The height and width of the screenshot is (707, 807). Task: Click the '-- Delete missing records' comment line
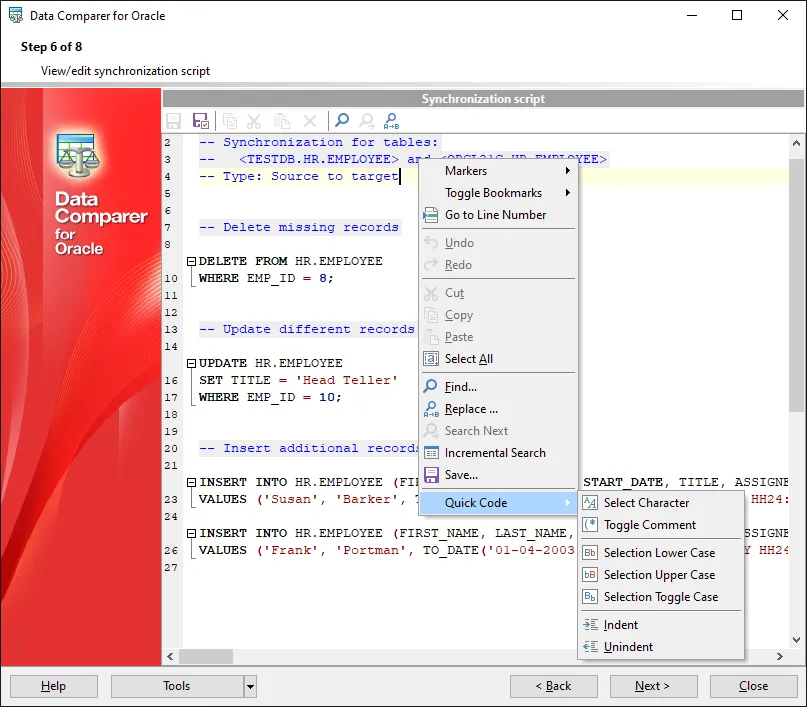click(x=299, y=227)
